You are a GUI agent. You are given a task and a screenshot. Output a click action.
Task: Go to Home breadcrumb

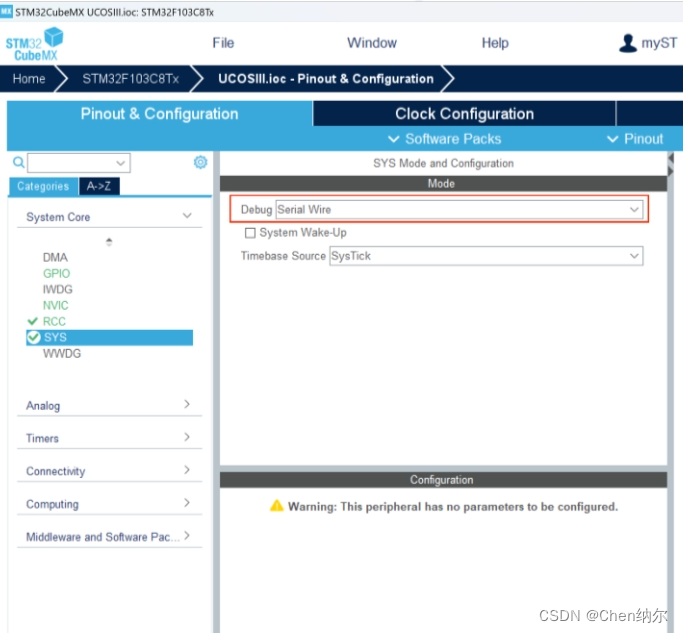(x=29, y=79)
